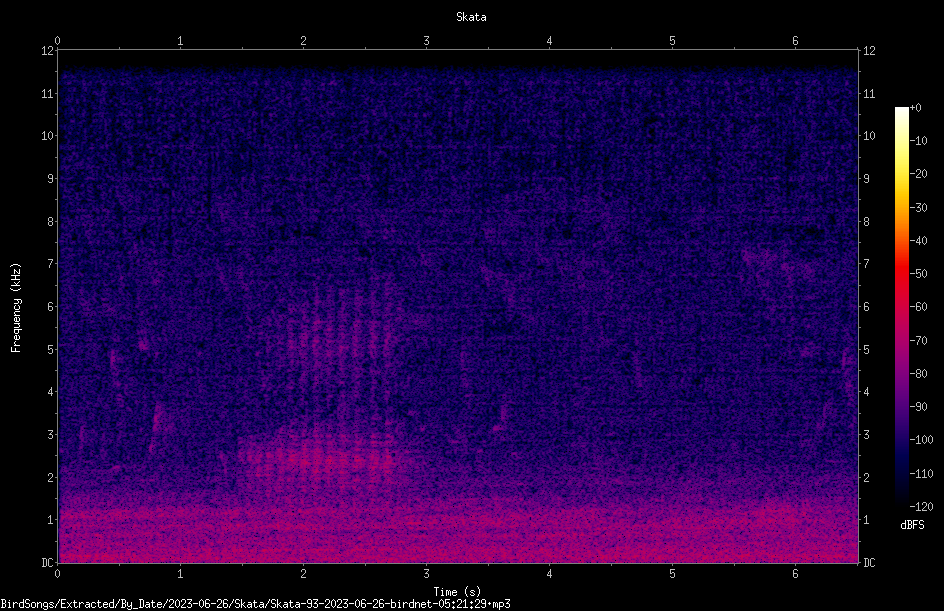Click the "Skata" title above the spectrogram
944x611 pixels.
(471, 17)
